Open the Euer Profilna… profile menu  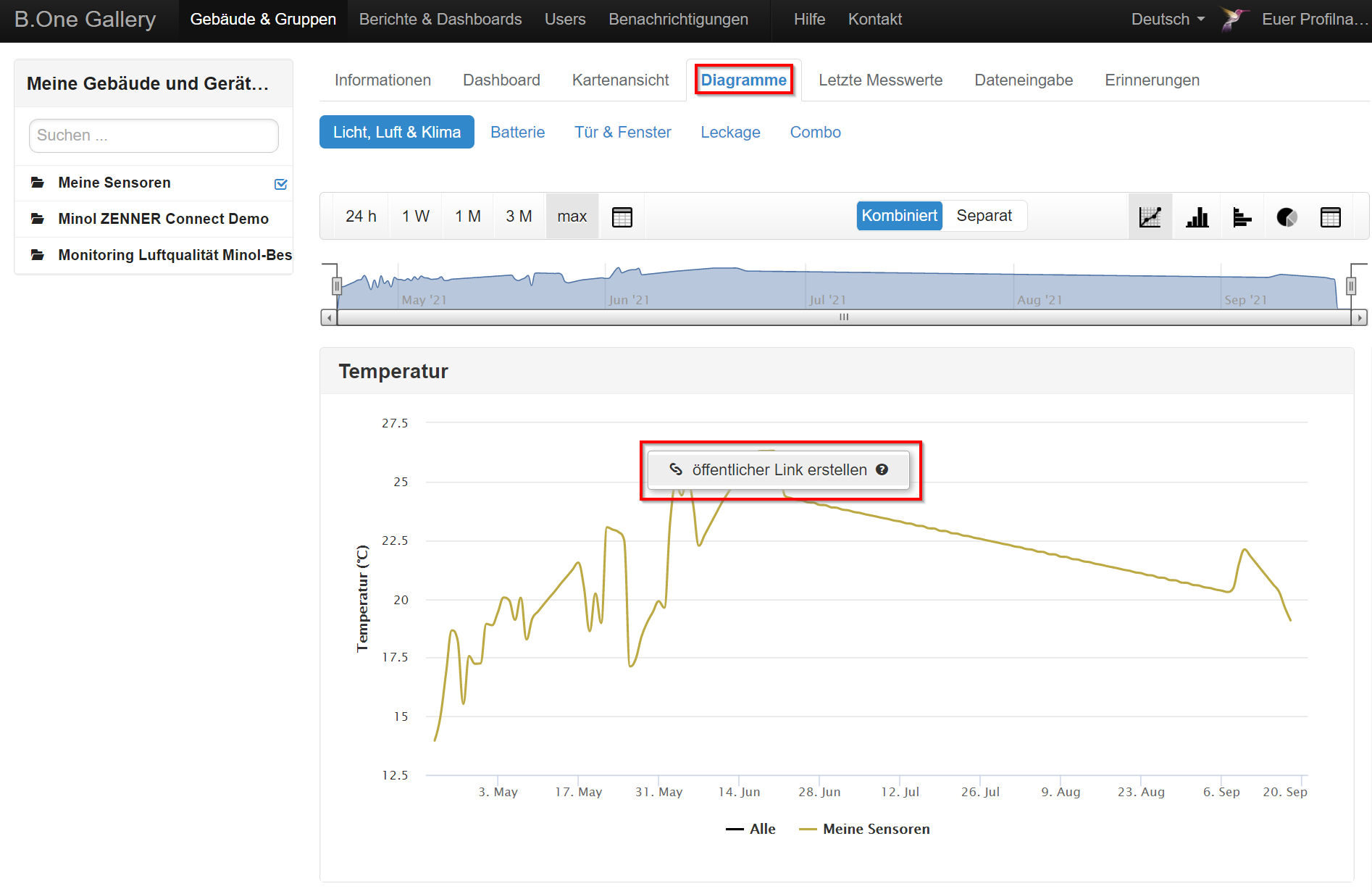(1315, 20)
